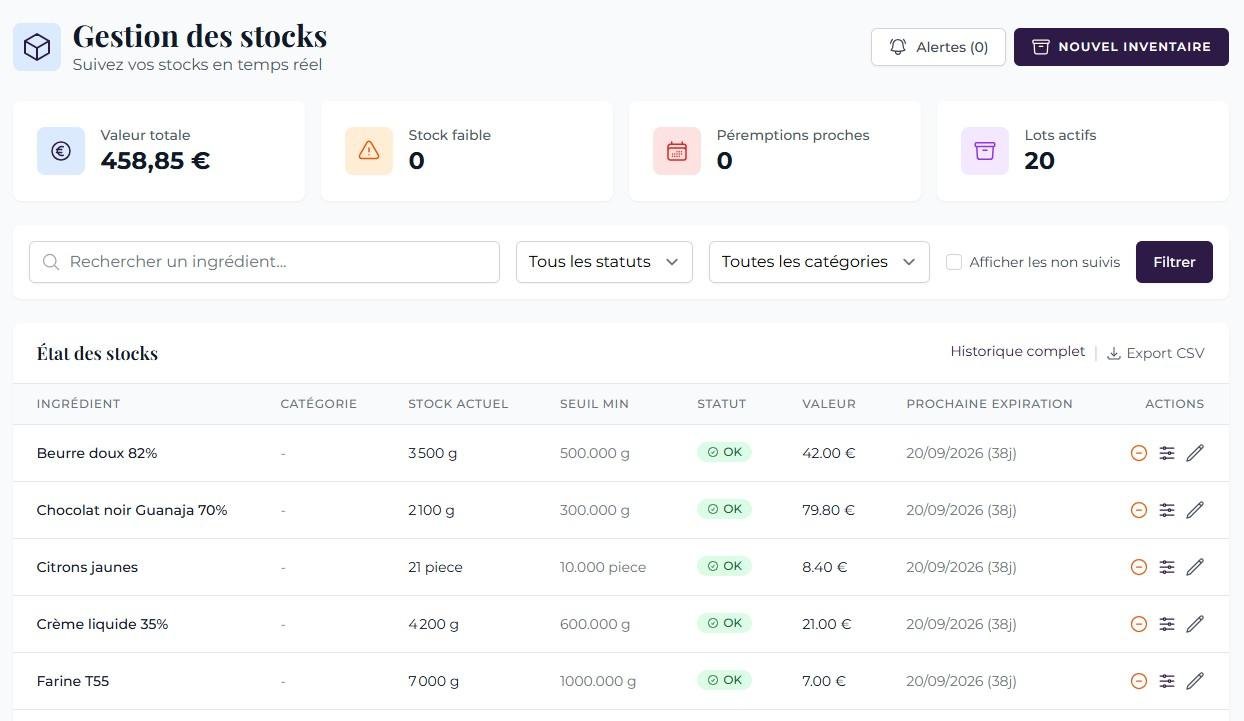Open the Alertes (0) notifications

(938, 47)
